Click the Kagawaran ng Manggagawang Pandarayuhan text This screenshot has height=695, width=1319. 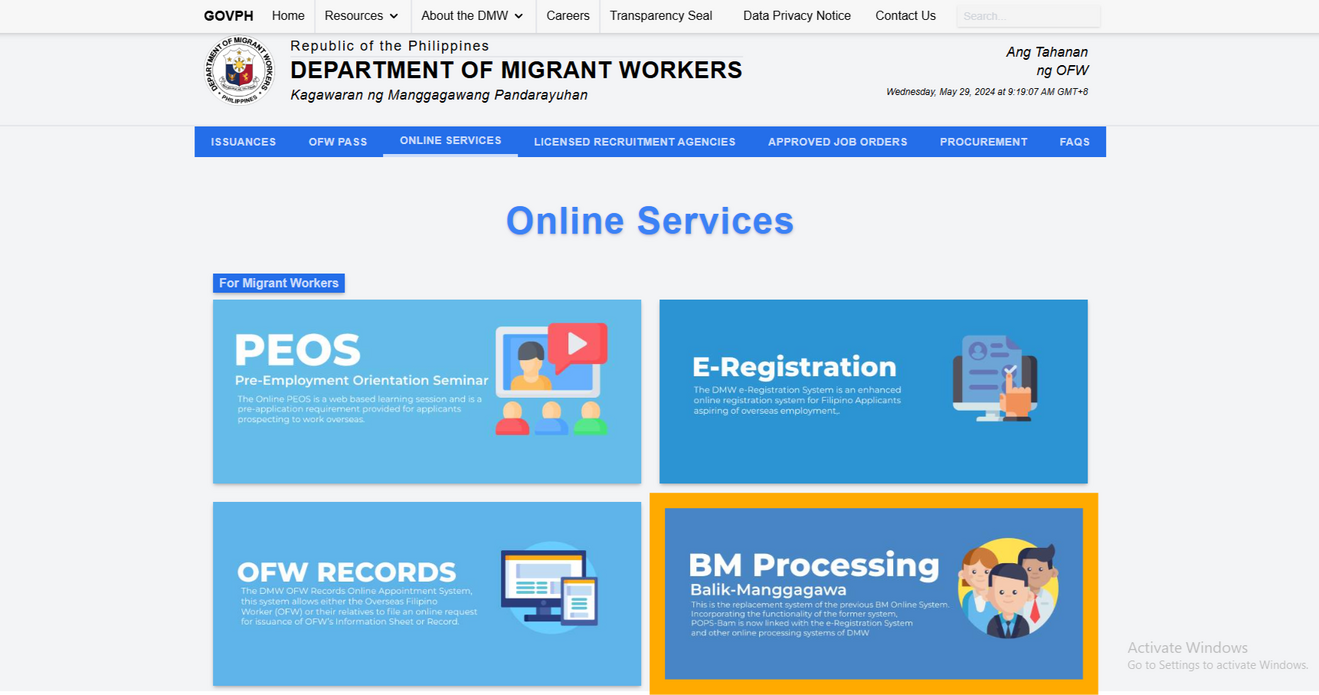pos(439,95)
